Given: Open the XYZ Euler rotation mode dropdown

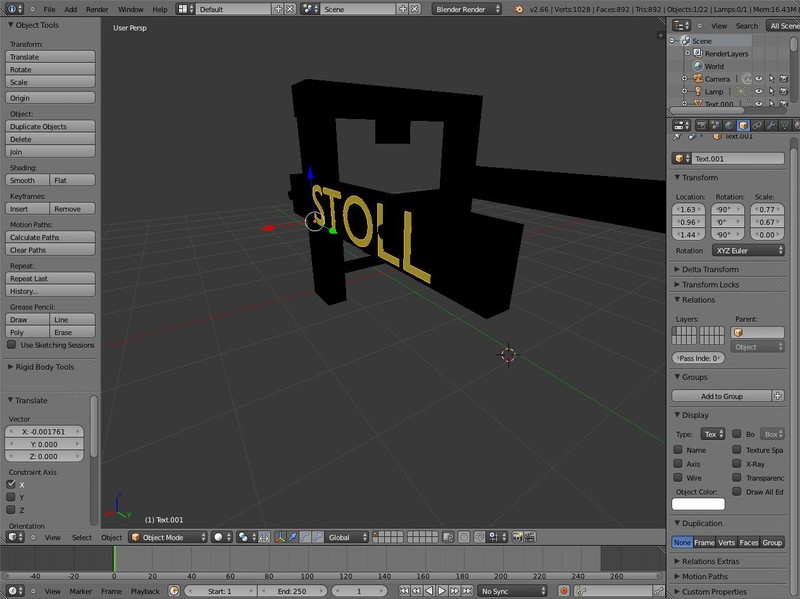Looking at the screenshot, I should pos(748,251).
